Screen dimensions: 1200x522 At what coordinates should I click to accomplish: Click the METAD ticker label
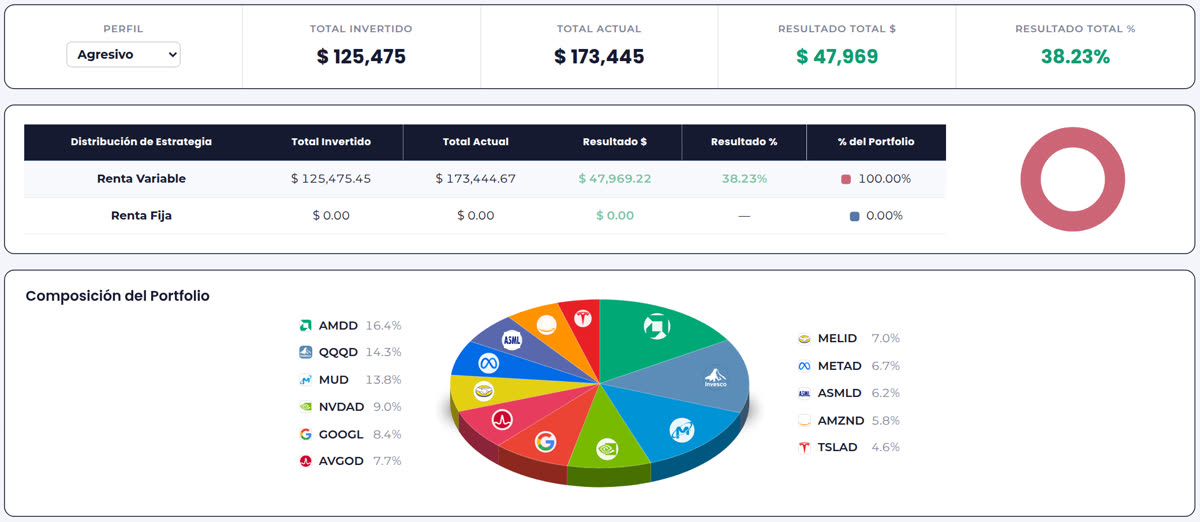840,366
